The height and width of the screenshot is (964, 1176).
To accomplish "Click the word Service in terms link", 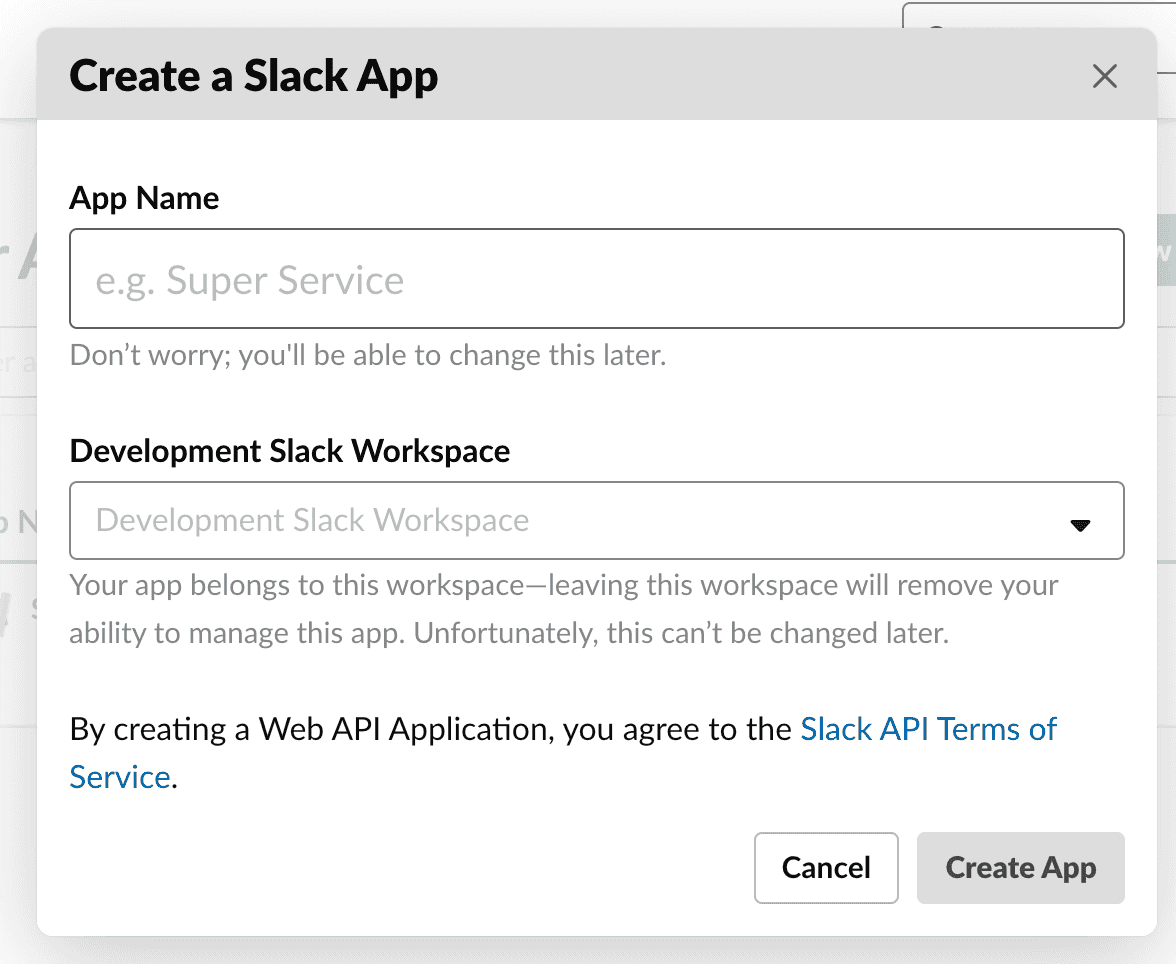I will pos(120,777).
